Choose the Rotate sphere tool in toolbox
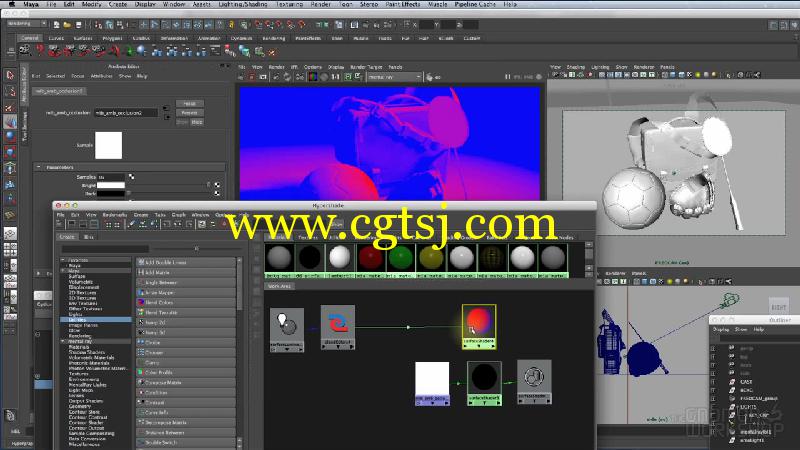 pyautogui.click(x=10, y=137)
